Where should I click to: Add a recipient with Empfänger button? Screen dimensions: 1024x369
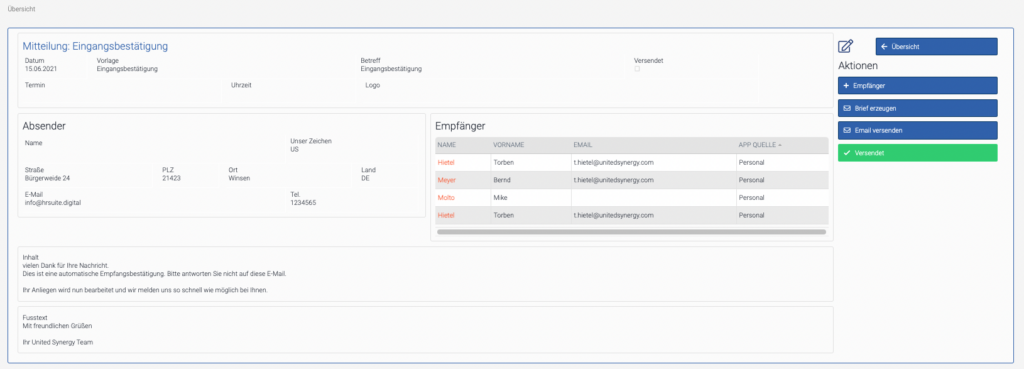click(x=918, y=86)
